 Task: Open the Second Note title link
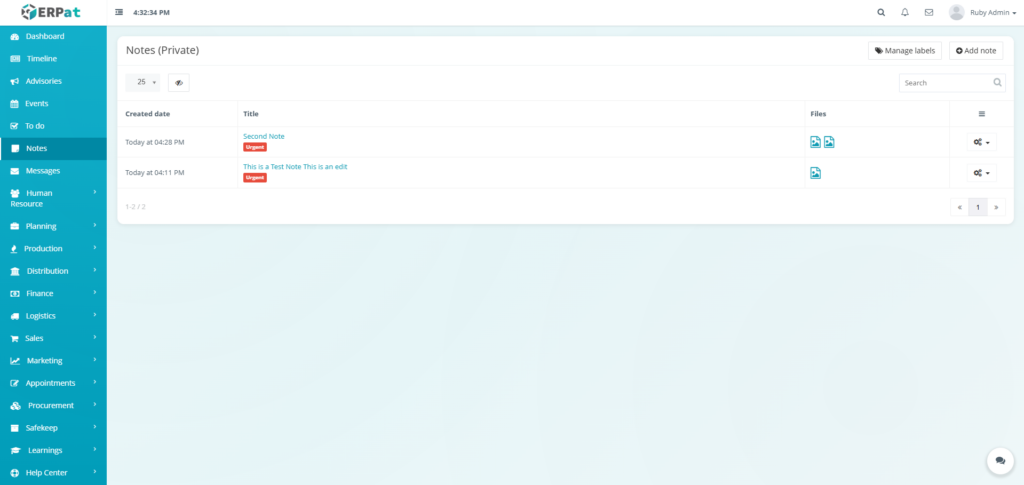pyautogui.click(x=264, y=136)
